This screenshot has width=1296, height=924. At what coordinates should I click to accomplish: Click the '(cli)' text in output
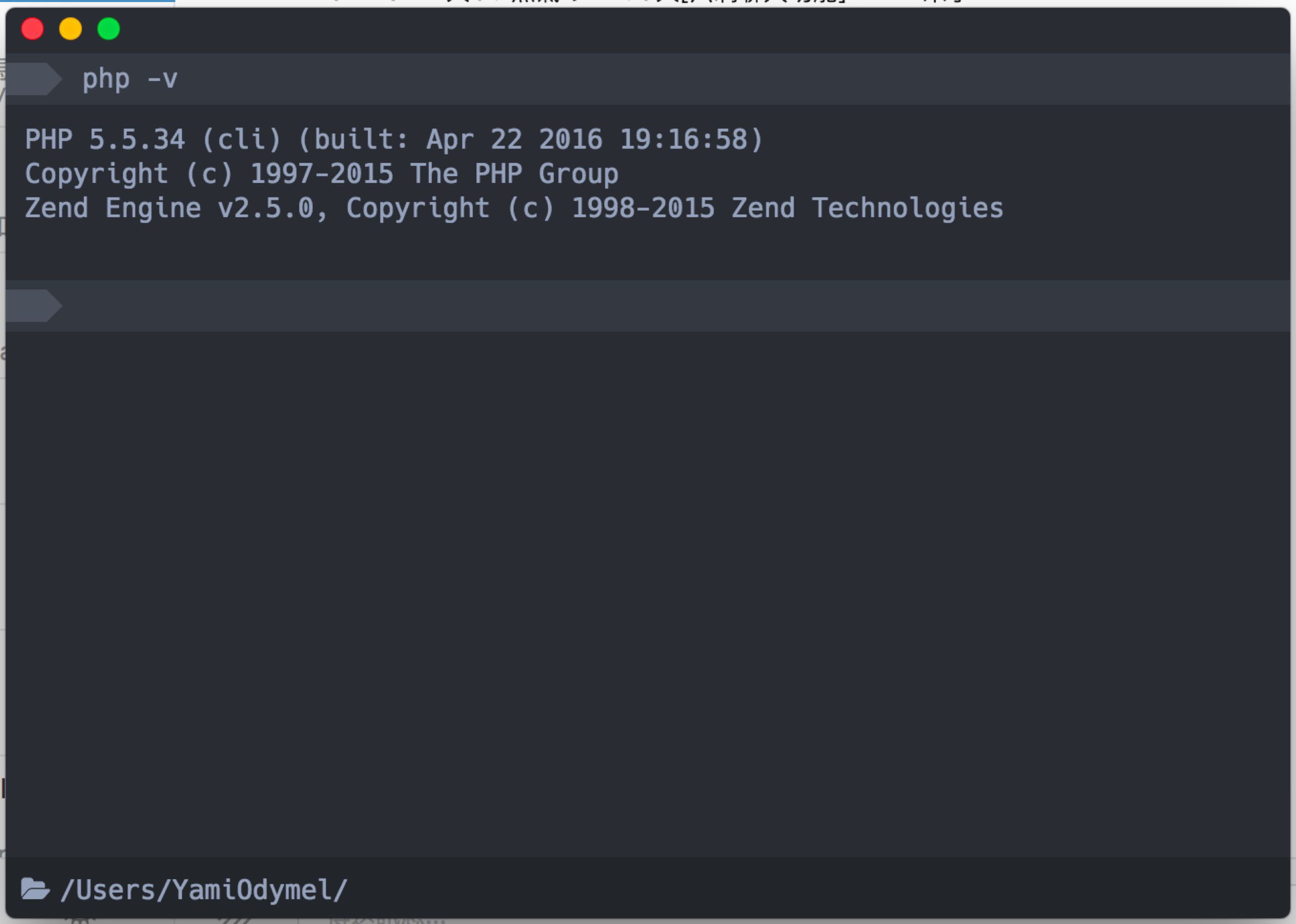tap(242, 139)
